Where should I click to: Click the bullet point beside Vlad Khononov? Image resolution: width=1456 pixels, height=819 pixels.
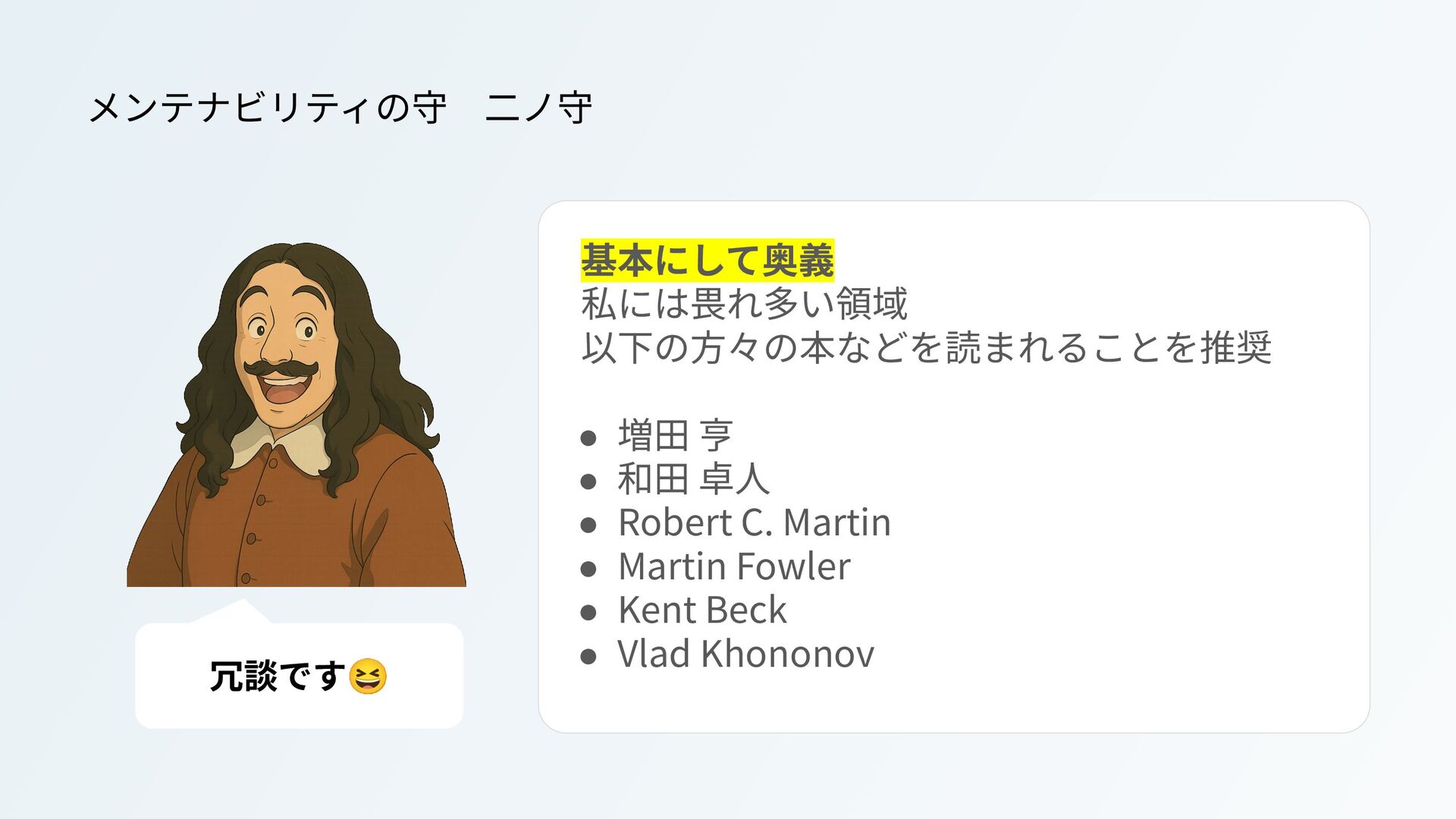pyautogui.click(x=588, y=657)
